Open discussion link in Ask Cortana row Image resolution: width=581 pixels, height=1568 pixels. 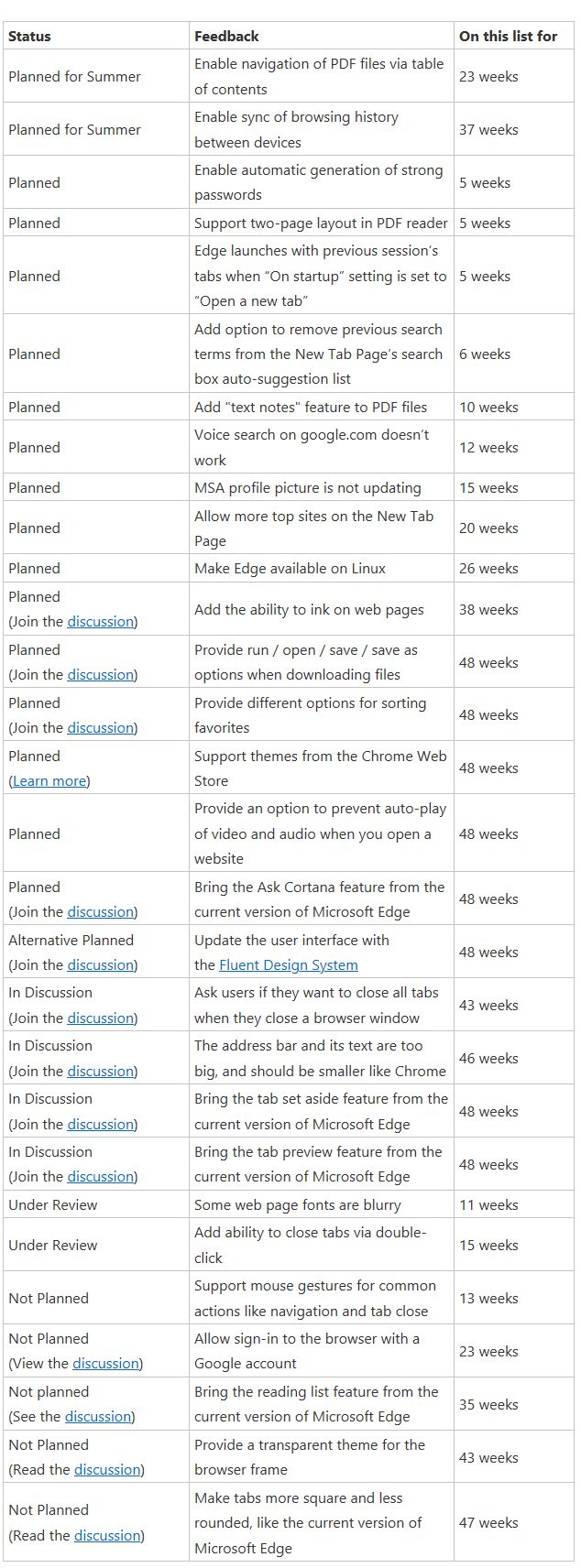tap(101, 912)
